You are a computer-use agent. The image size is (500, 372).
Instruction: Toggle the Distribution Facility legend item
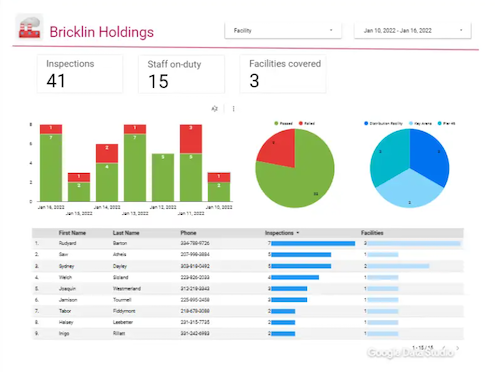(383, 123)
